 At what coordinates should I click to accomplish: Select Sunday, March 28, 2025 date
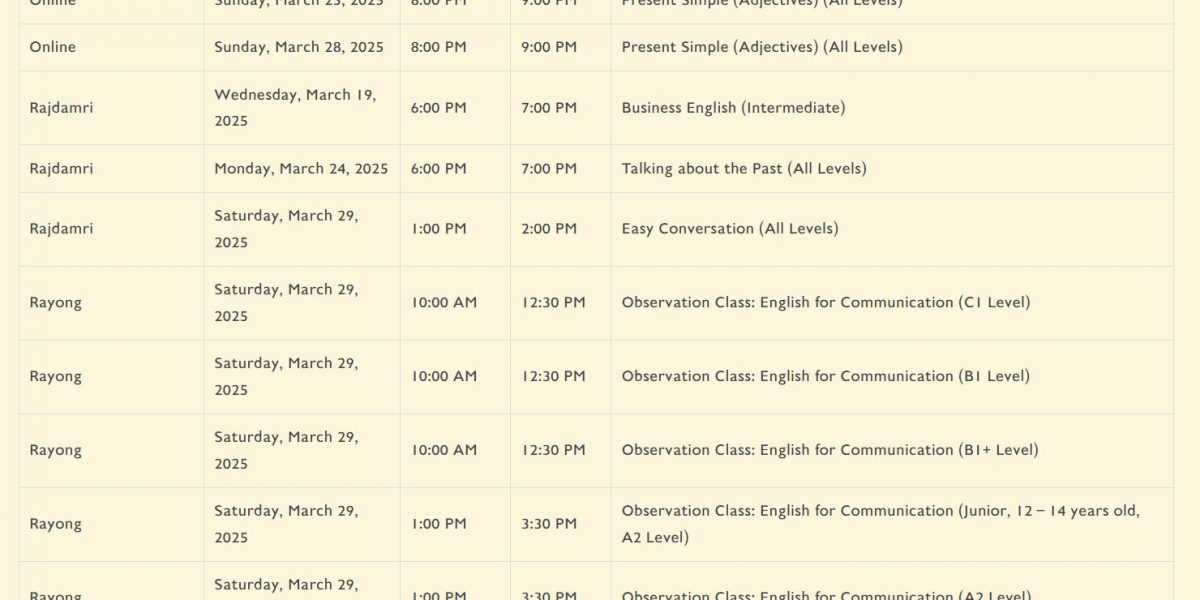click(299, 47)
